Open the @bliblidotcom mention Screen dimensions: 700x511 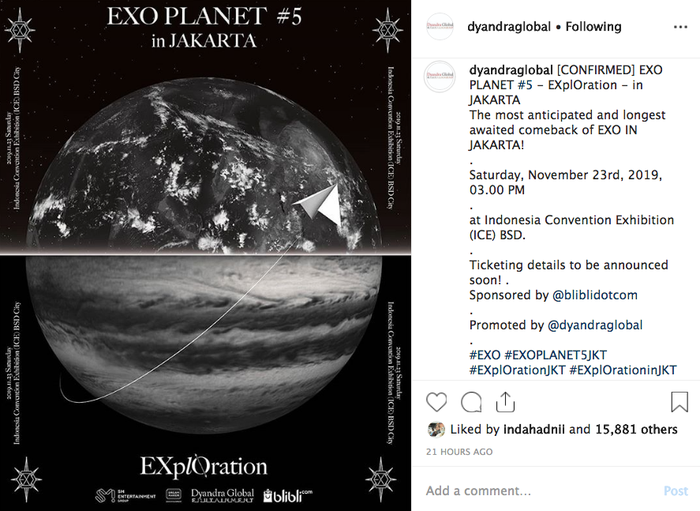[595, 295]
